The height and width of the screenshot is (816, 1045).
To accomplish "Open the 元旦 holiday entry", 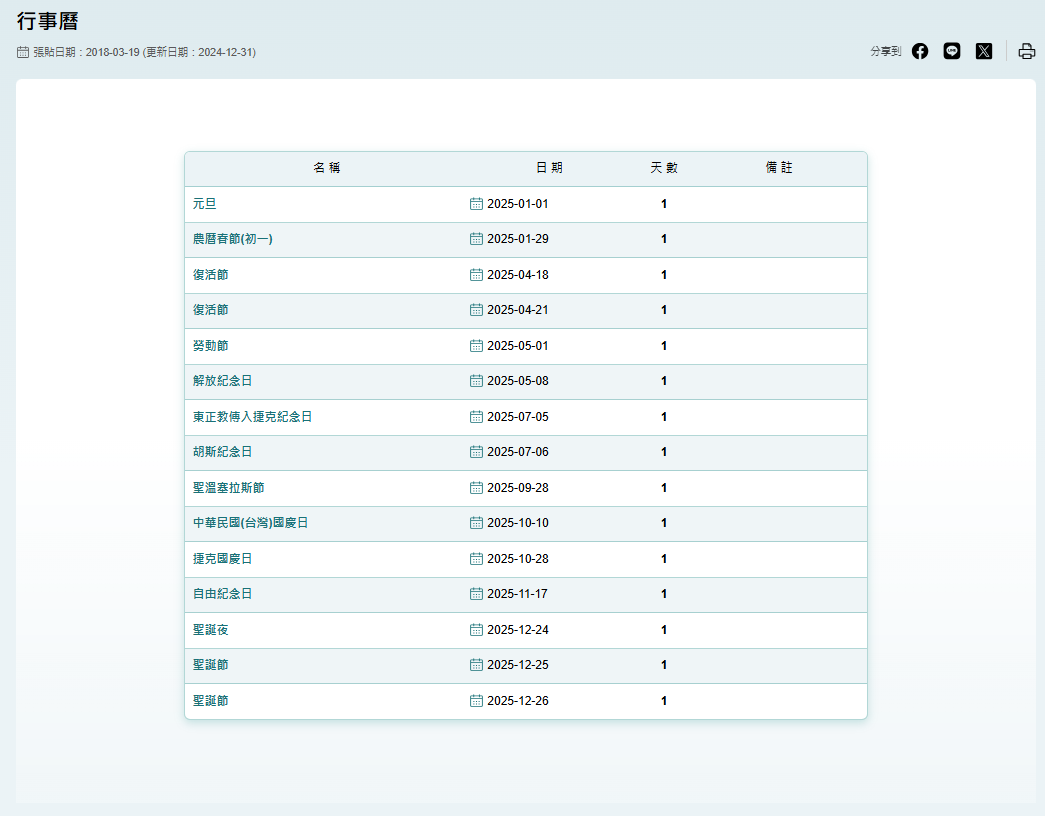I will (204, 204).
